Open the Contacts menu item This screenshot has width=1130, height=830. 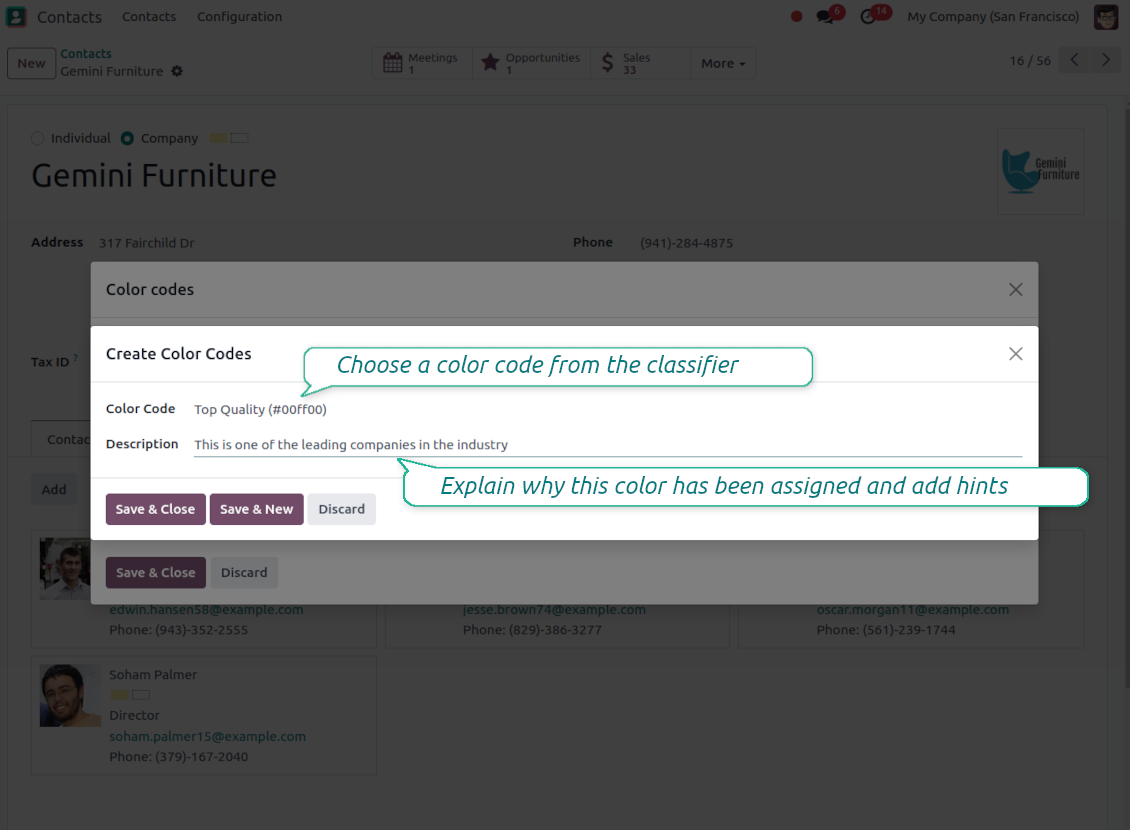pyautogui.click(x=149, y=17)
